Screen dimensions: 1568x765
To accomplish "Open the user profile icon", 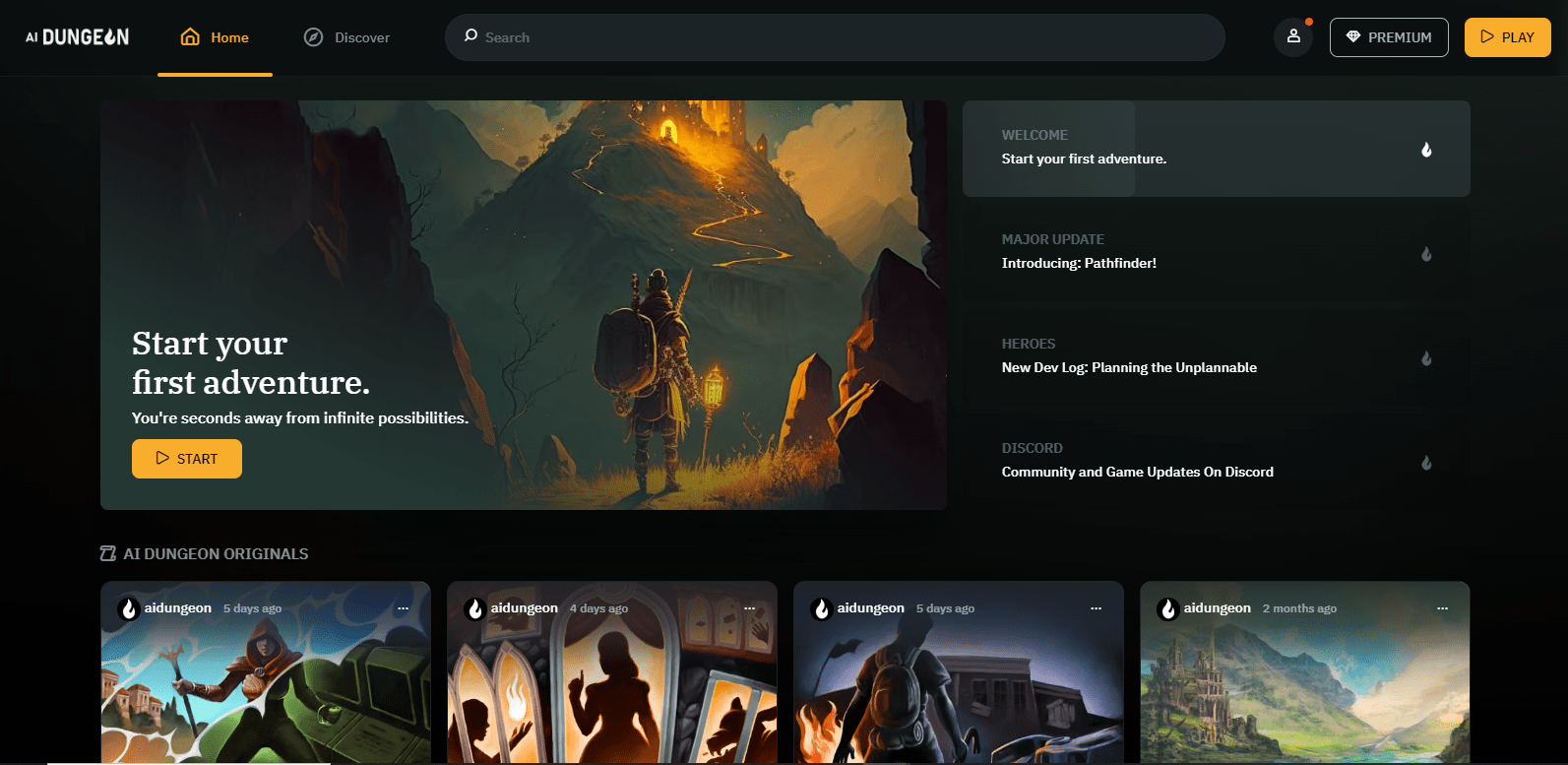I will point(1293,36).
